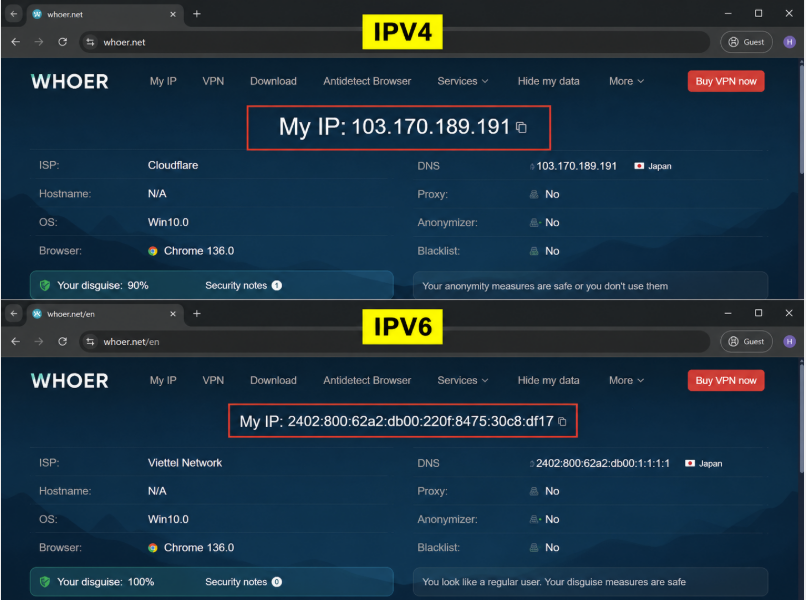Click WHOER logo in top window

[70, 81]
